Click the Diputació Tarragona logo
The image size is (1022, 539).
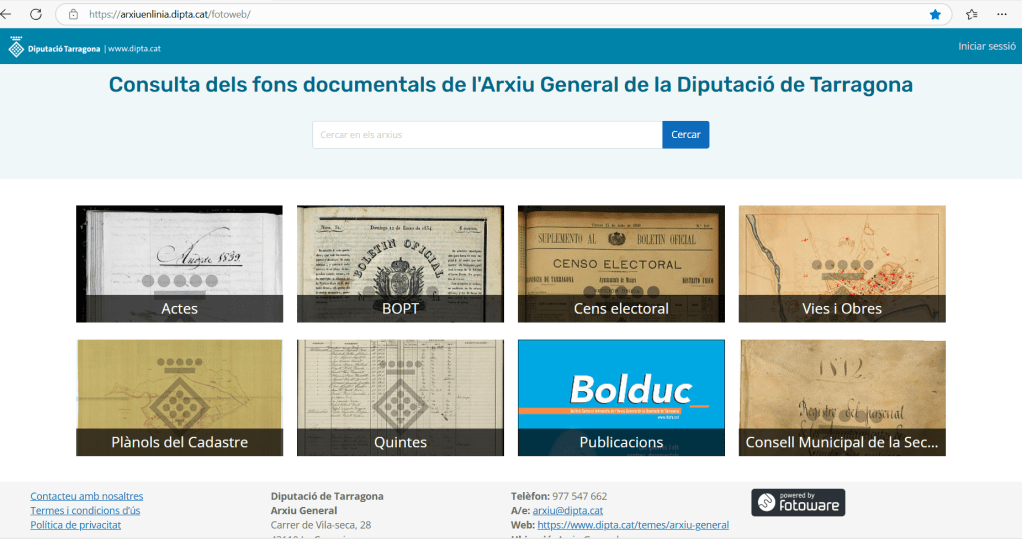(55, 48)
